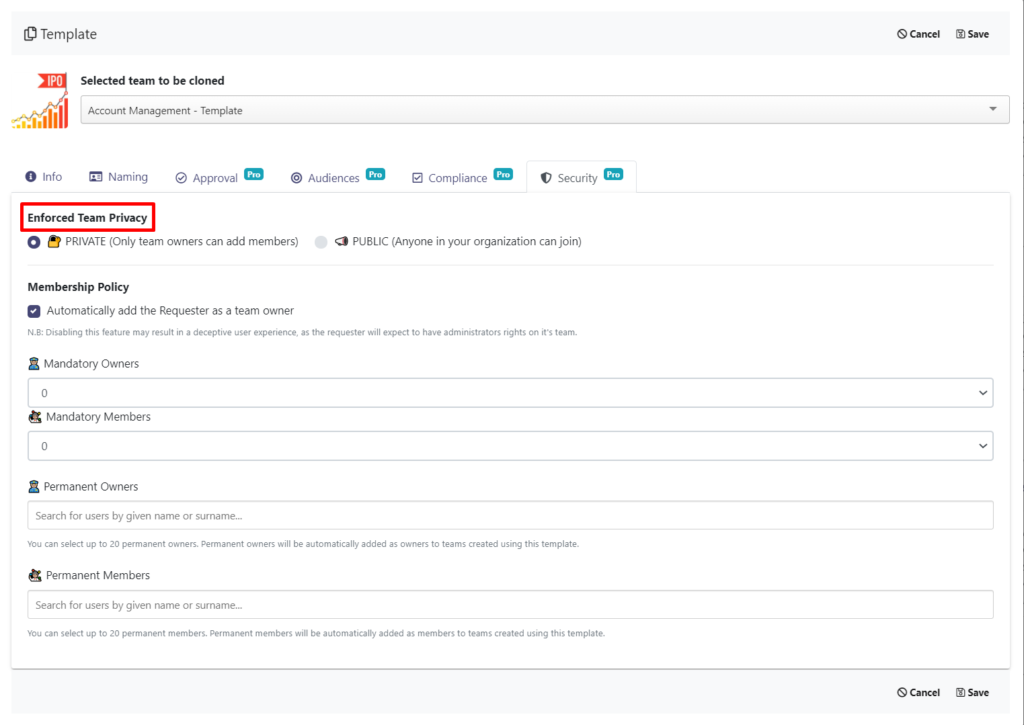Screen dimensions: 1024x725
Task: Click the Permanent Members person icon
Action: coord(35,575)
